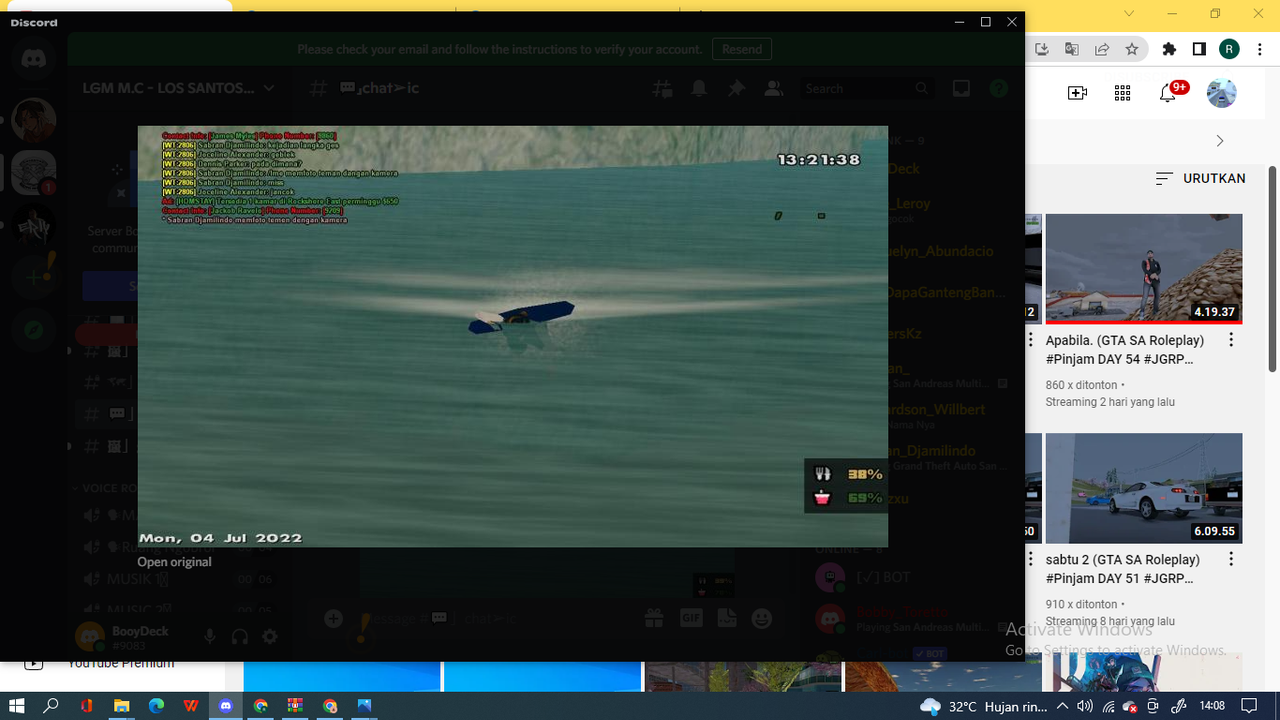Open Windows taskbar search
The width and height of the screenshot is (1280, 720).
pyautogui.click(x=51, y=706)
